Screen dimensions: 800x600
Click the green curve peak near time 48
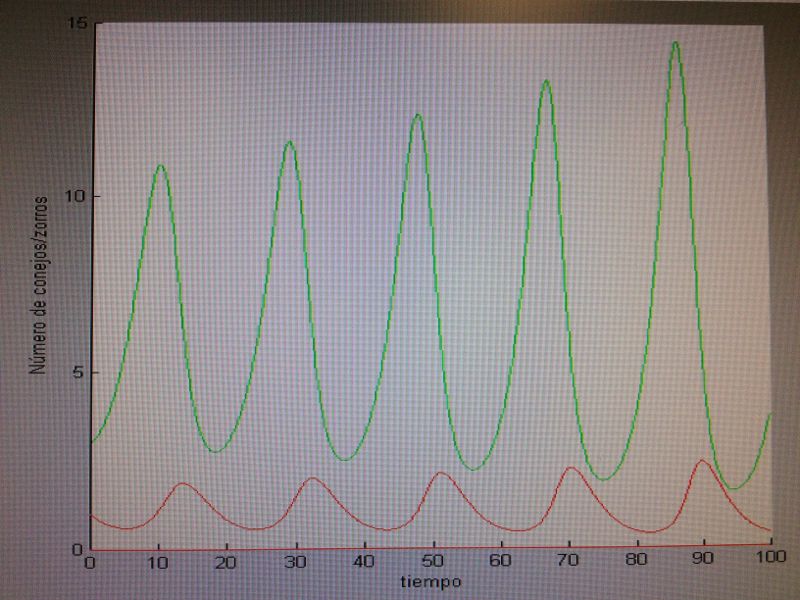(x=417, y=115)
